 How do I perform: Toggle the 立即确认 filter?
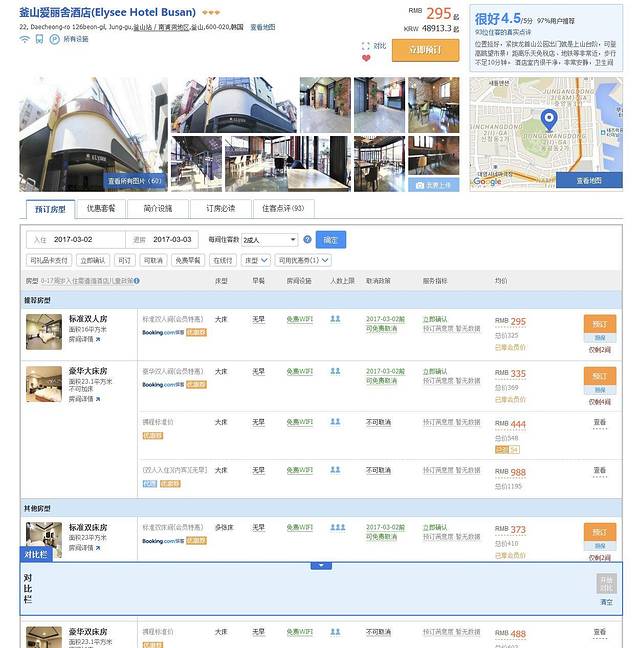90,260
